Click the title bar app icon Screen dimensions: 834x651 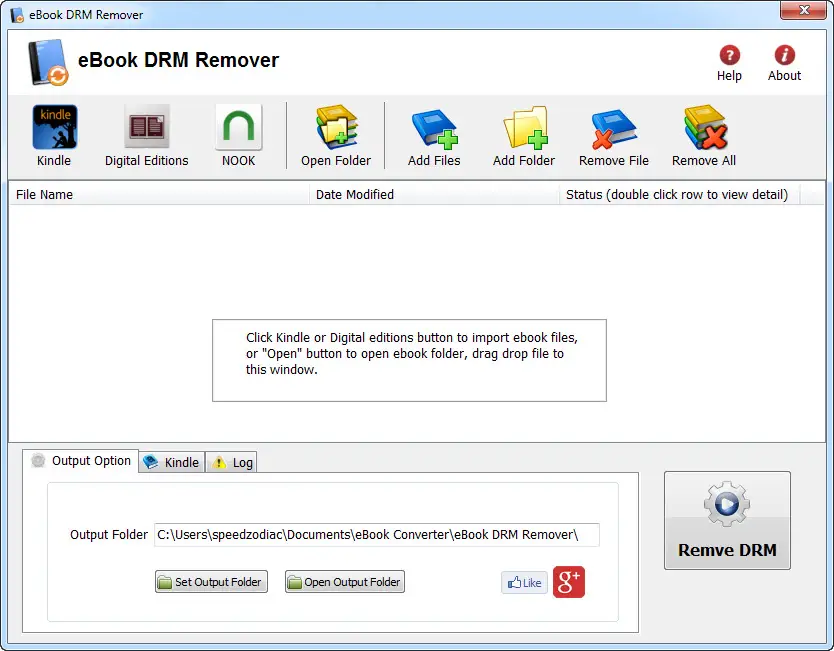point(17,15)
